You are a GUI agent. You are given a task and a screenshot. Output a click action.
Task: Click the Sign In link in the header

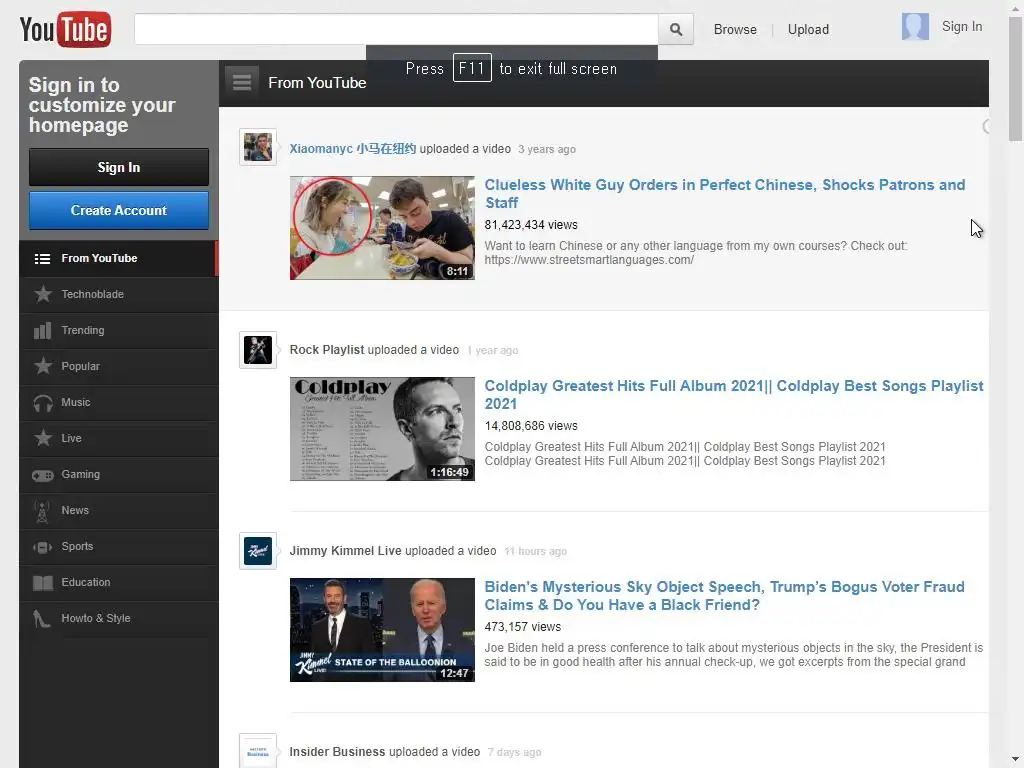[961, 27]
